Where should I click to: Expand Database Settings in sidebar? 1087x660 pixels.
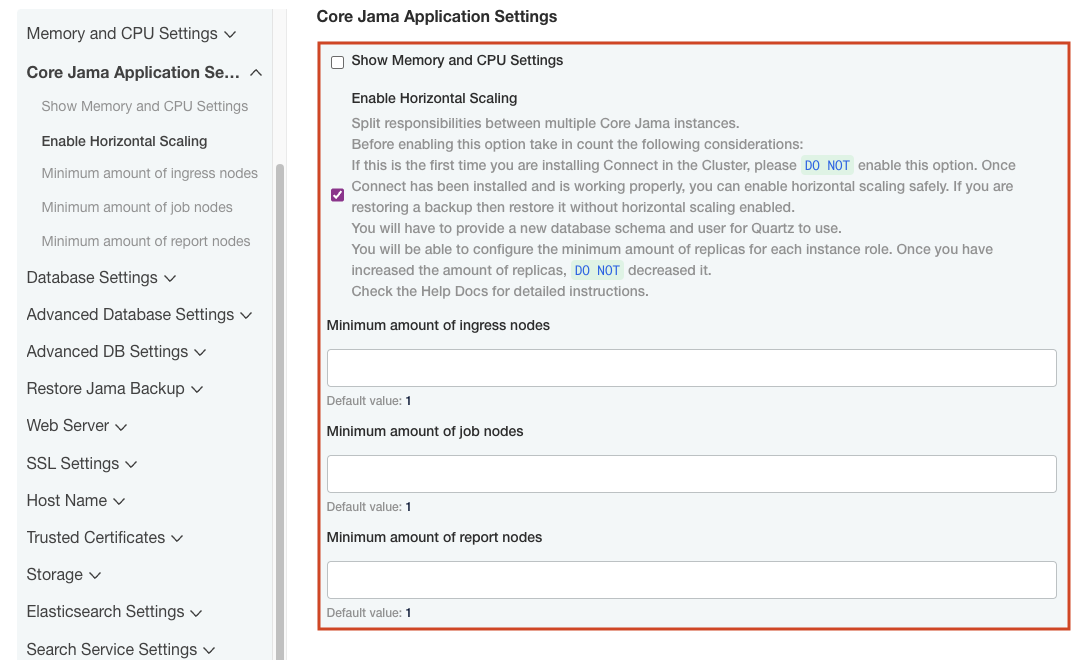coord(101,277)
